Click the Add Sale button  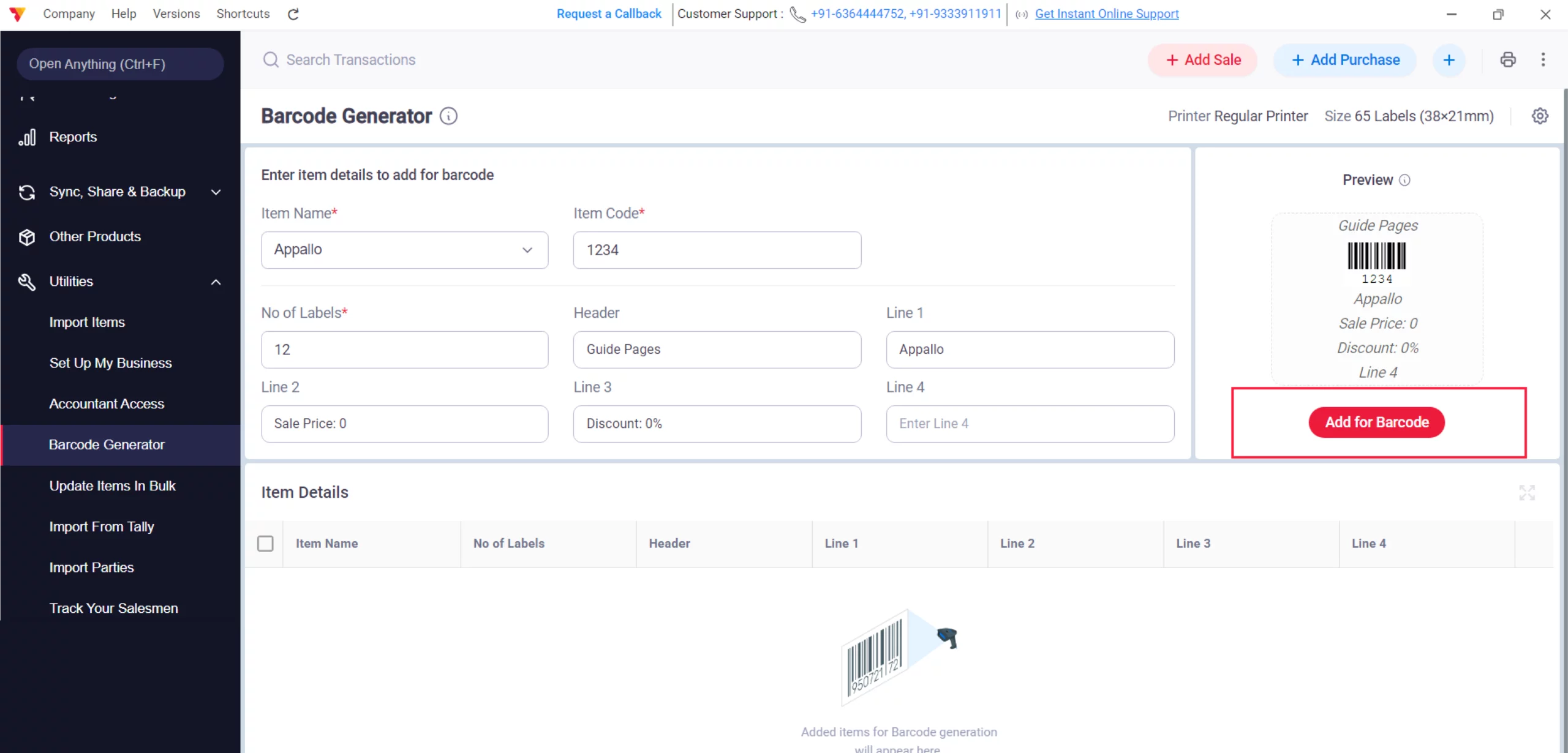(x=1203, y=60)
